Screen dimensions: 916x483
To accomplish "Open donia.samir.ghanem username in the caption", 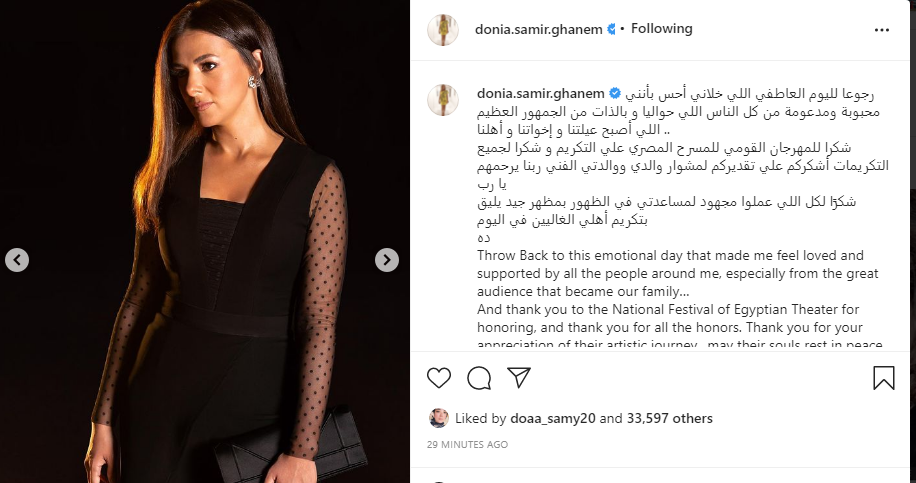I will coord(541,93).
